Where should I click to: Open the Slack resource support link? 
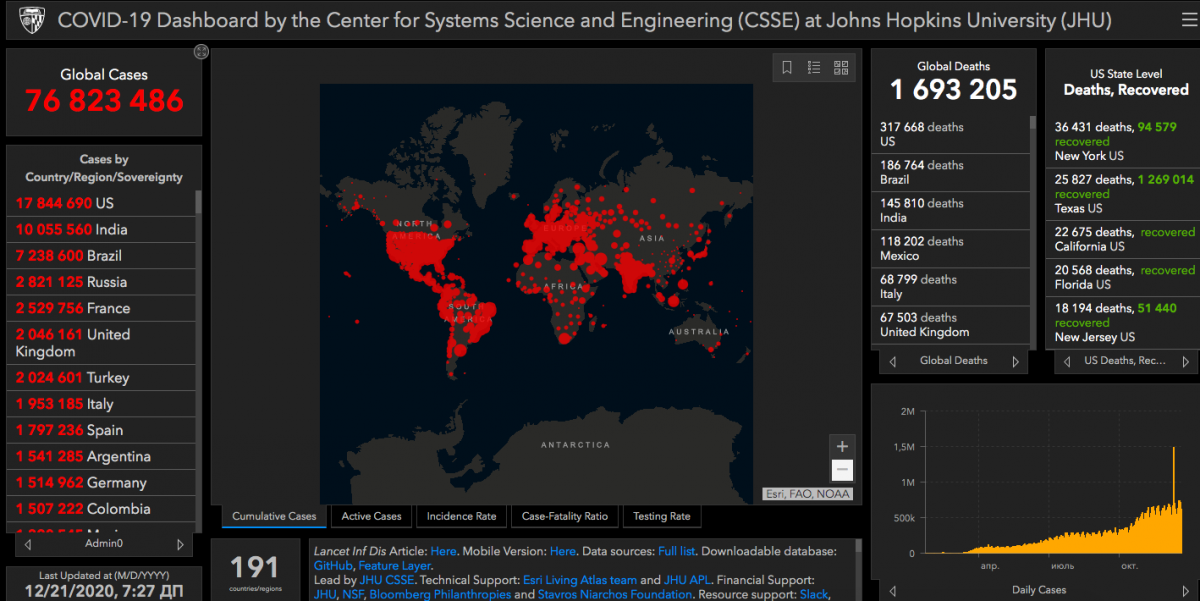pos(814,595)
